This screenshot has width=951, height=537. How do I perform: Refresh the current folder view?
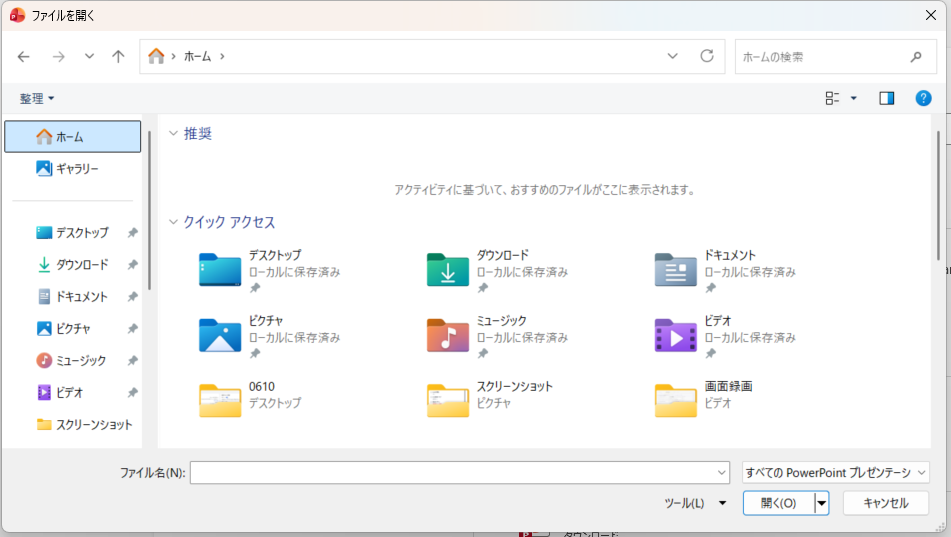coord(707,56)
